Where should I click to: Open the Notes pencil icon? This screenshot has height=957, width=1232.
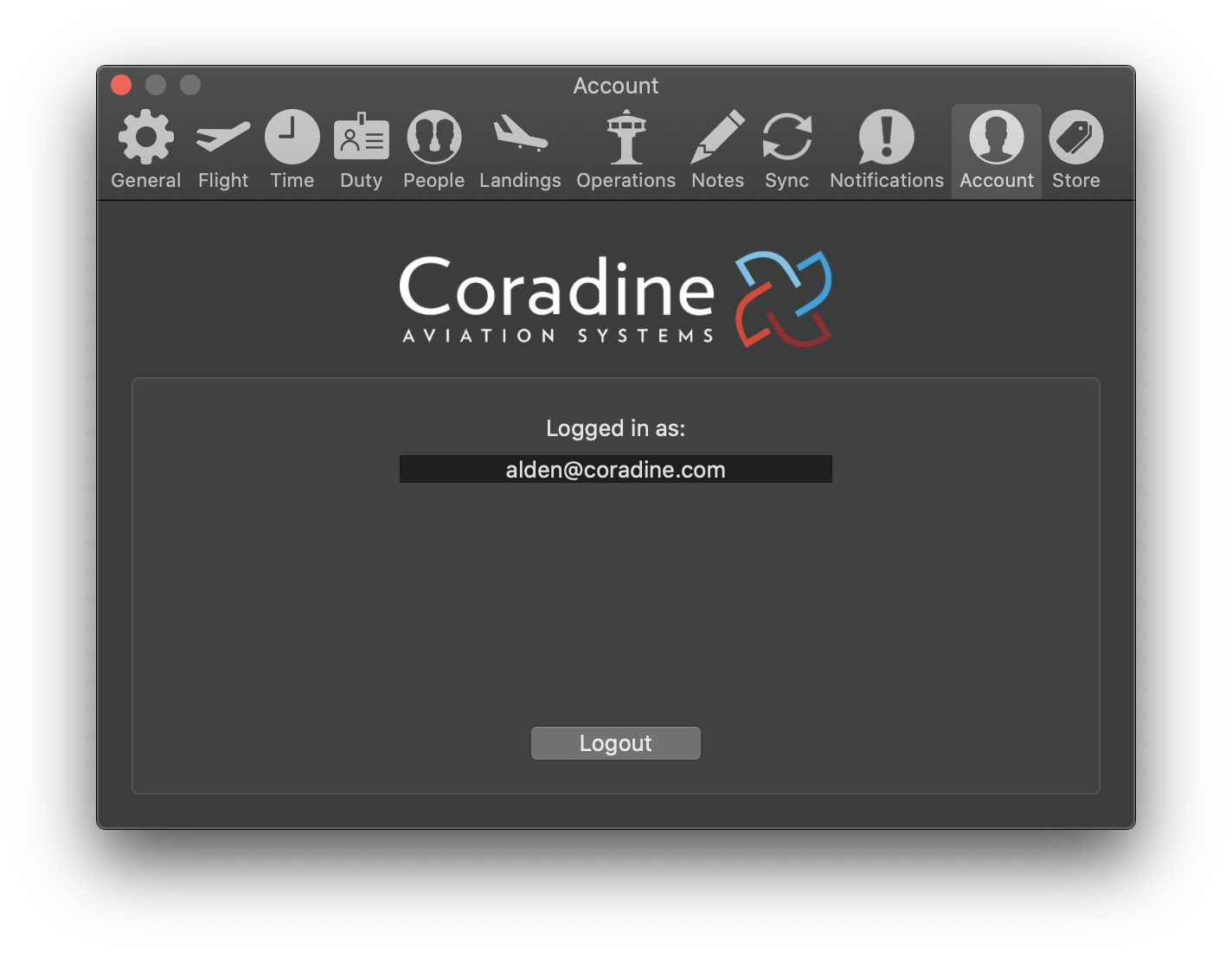[718, 137]
